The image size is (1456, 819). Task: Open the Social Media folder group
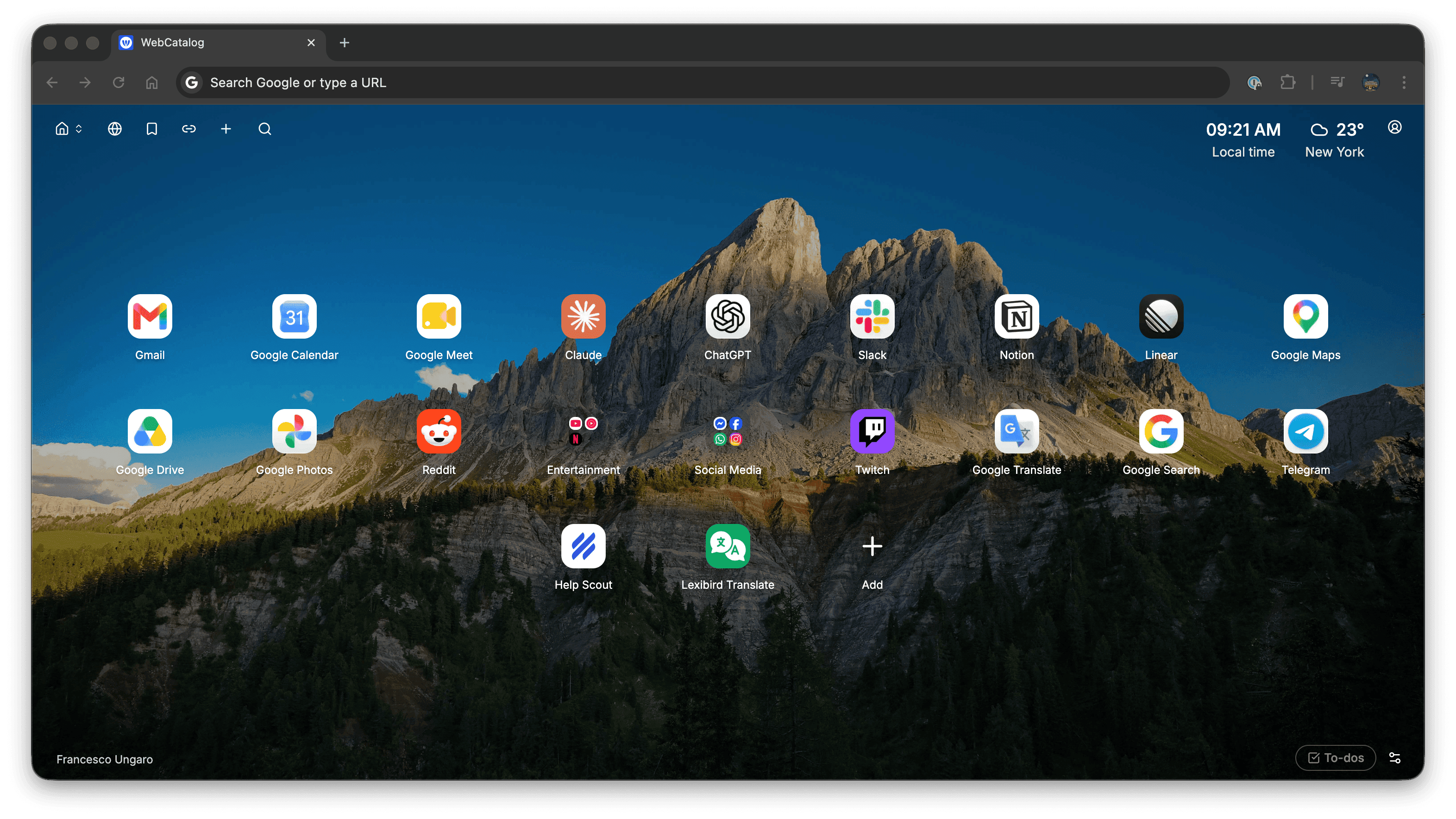728,431
